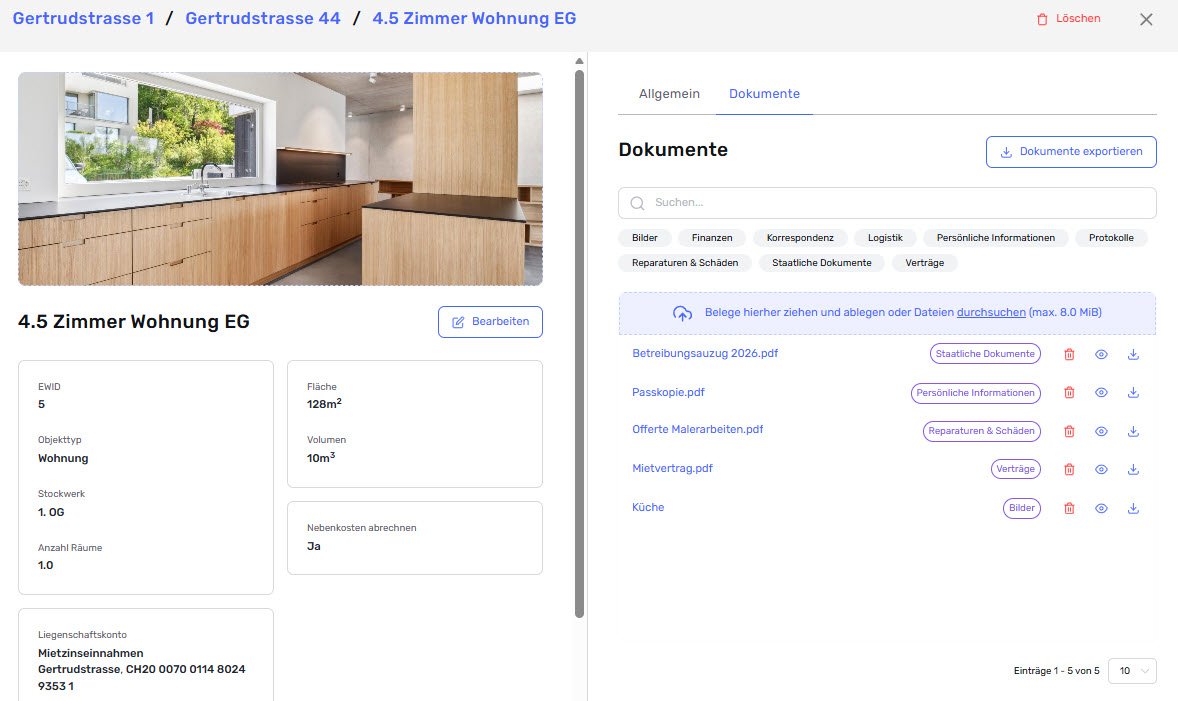Click Staatliche Dokumente tag on Betreibungsauzug row
1178x701 pixels.
pyautogui.click(x=985, y=354)
